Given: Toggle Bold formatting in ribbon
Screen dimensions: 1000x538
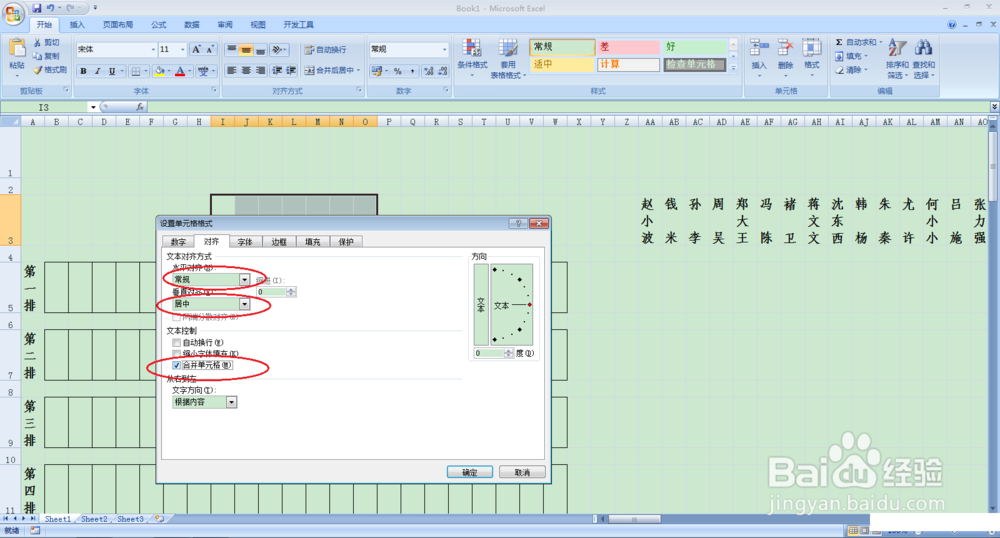Looking at the screenshot, I should [83, 71].
